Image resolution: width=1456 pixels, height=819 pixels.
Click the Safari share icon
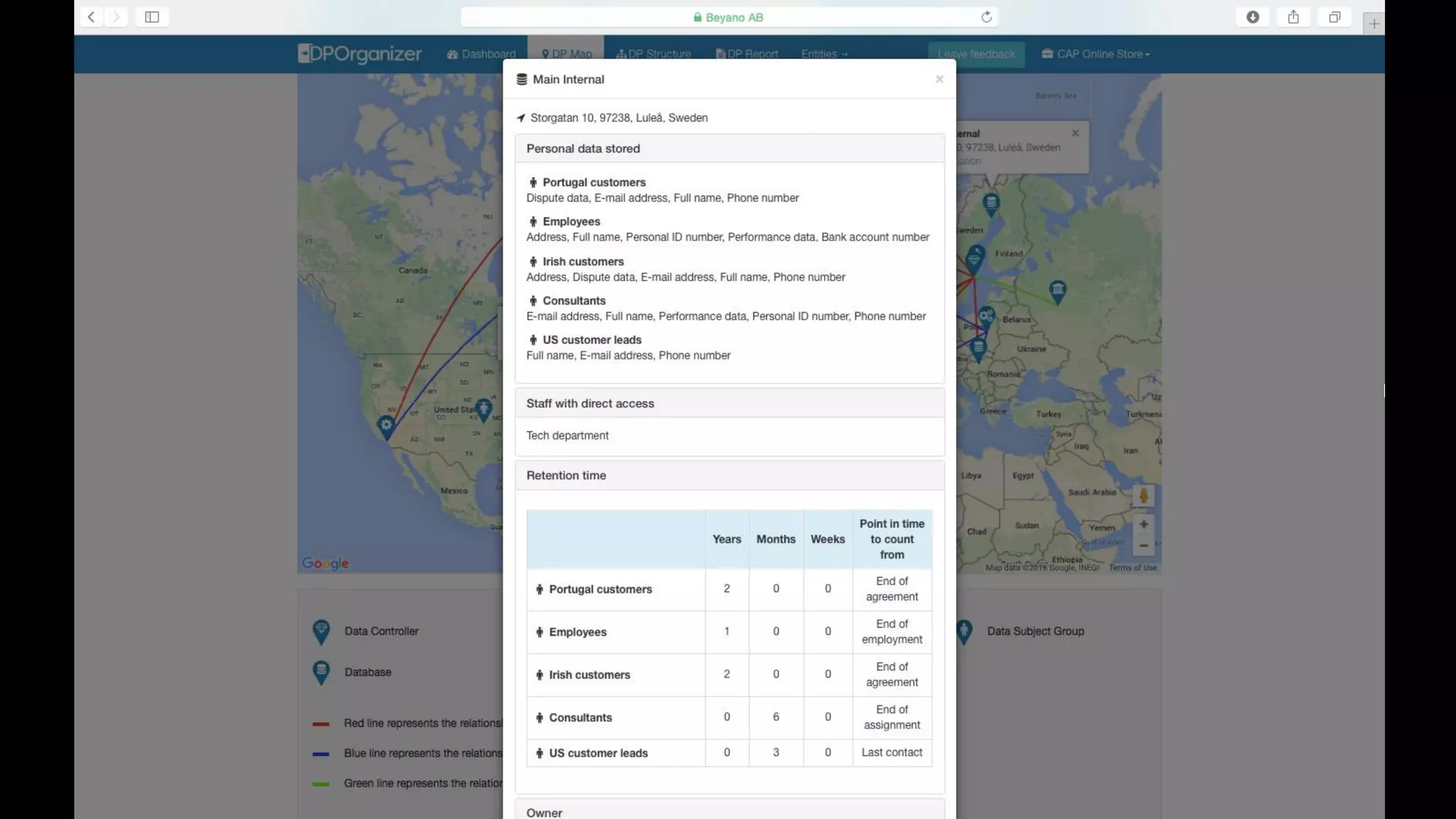(x=1293, y=17)
